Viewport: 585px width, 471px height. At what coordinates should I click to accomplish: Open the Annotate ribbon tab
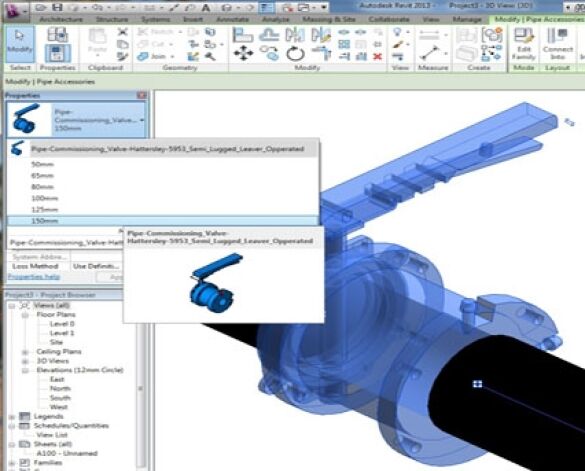233,19
